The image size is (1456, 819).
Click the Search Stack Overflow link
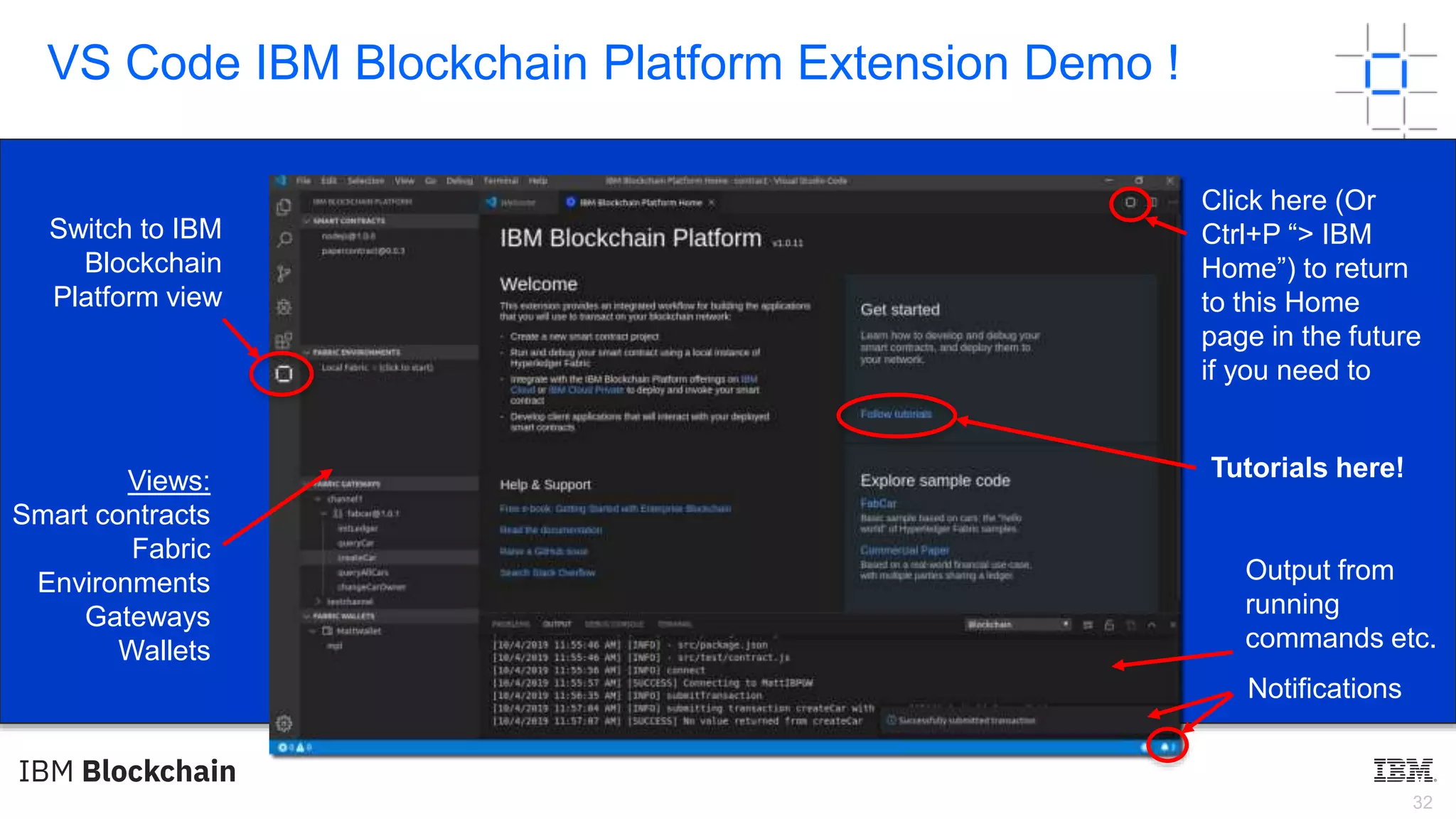pos(547,573)
